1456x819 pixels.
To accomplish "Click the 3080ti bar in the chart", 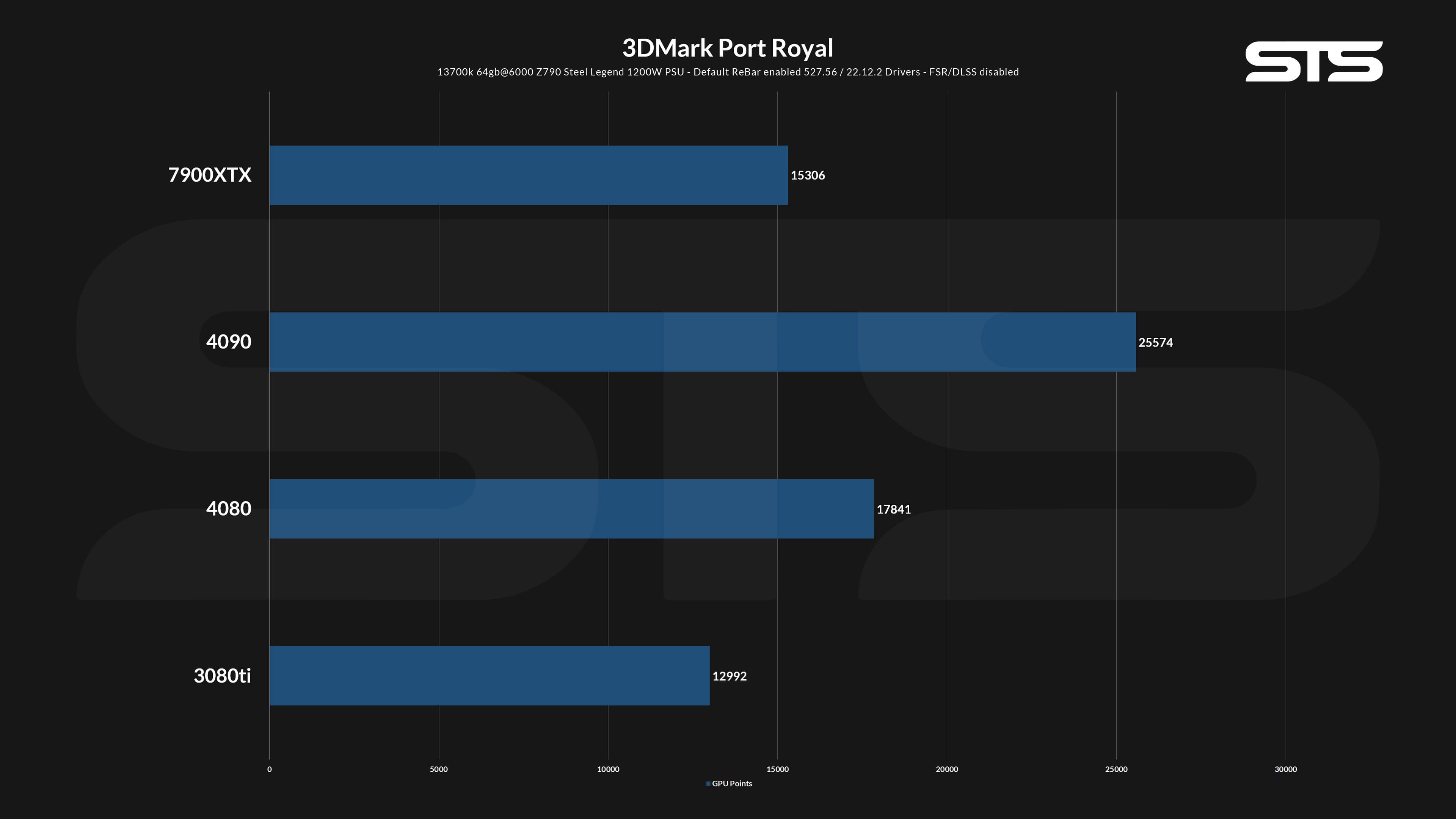I will coord(490,675).
